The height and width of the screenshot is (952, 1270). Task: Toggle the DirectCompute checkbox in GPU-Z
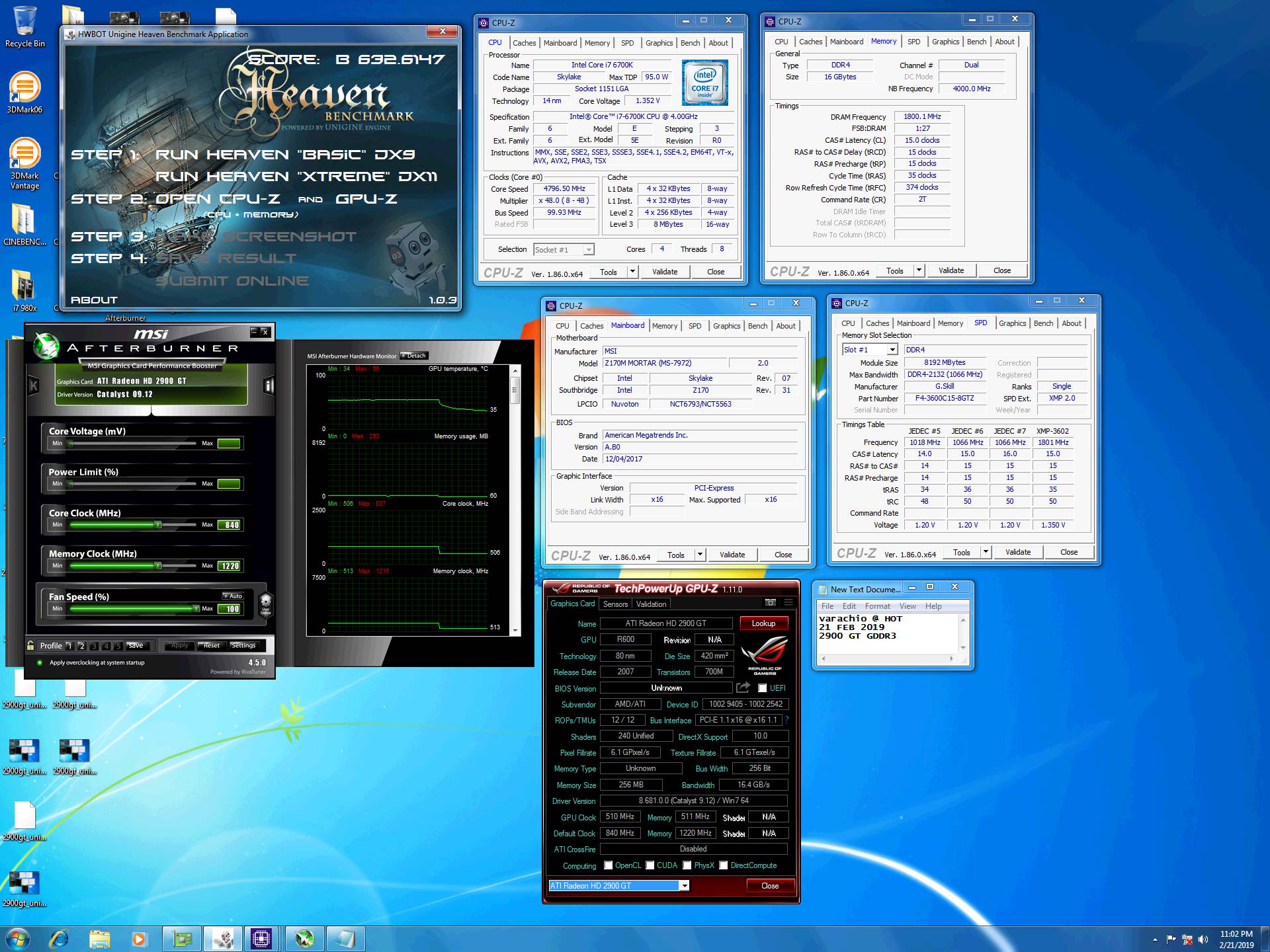tap(724, 865)
